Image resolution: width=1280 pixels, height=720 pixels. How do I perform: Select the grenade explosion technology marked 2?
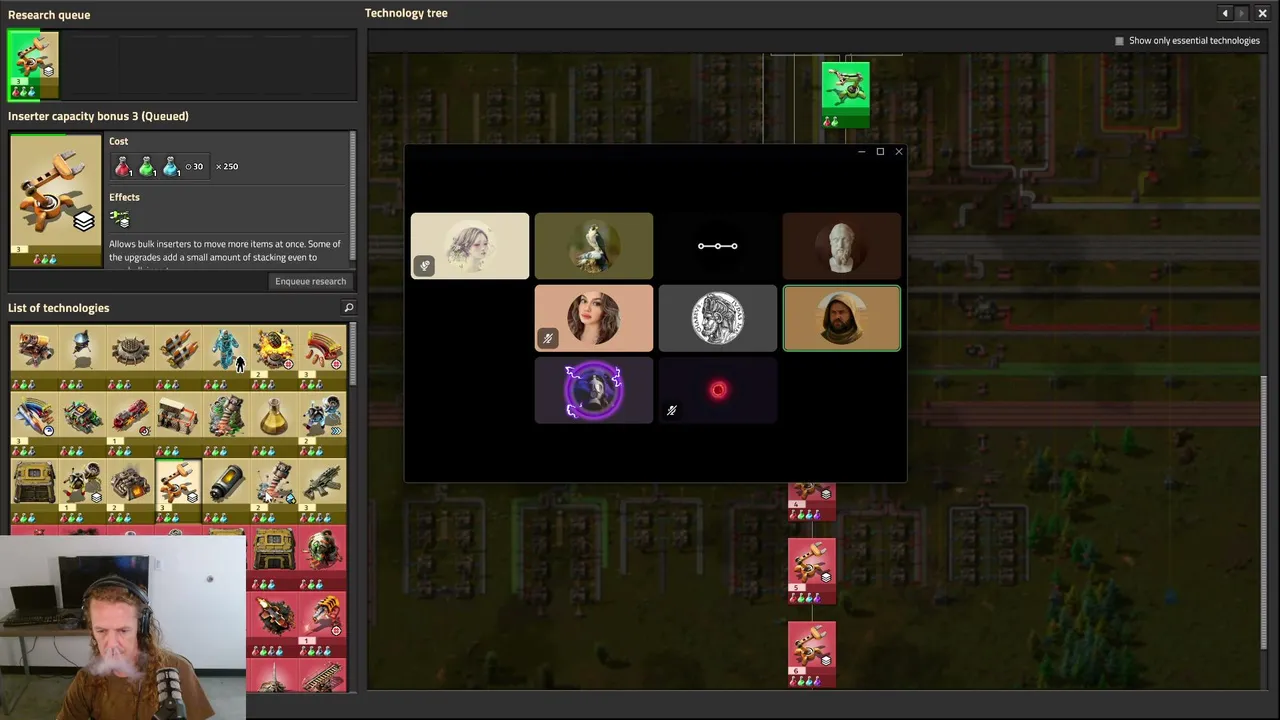point(274,357)
